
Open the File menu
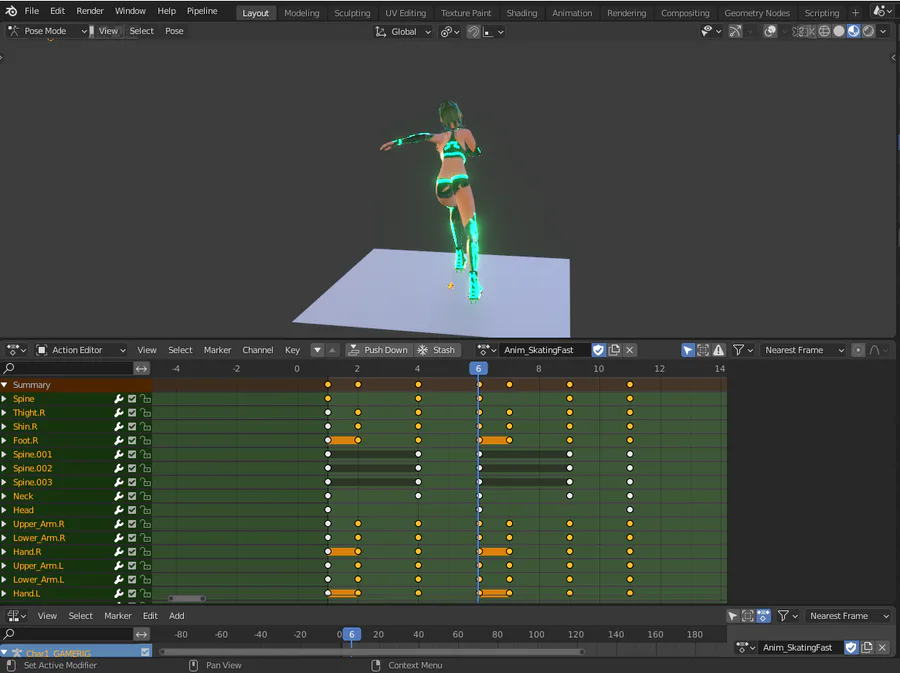[x=32, y=11]
